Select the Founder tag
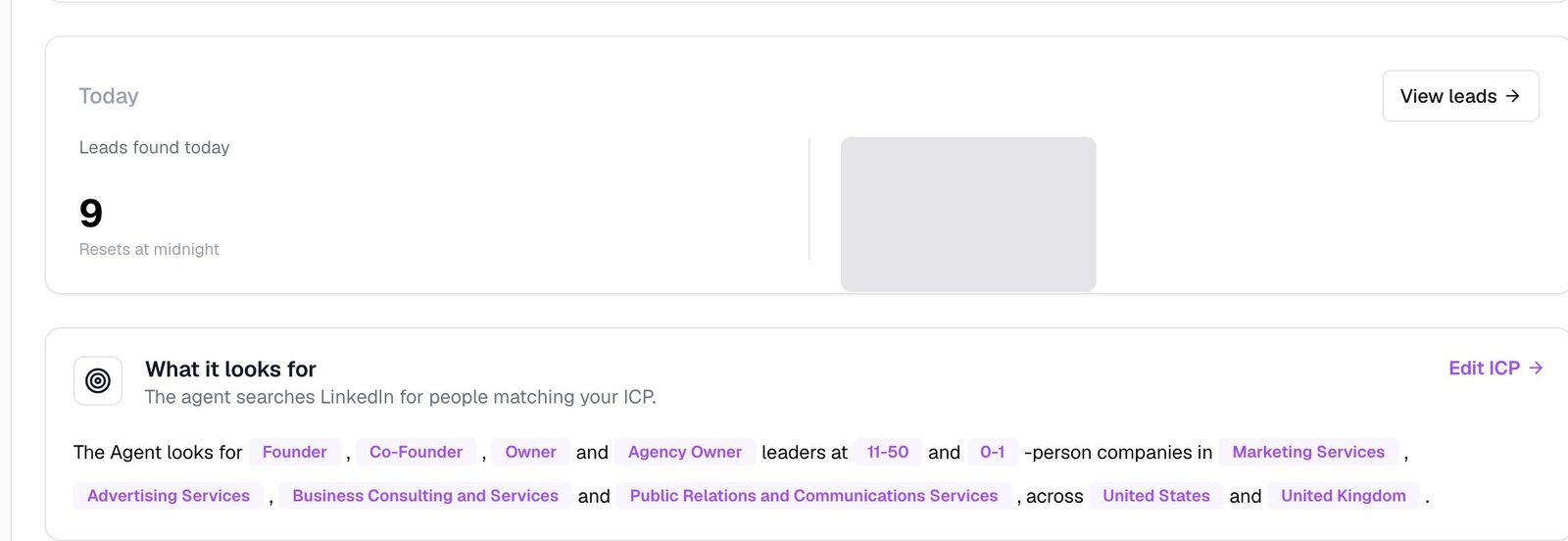This screenshot has height=541, width=1568. [295, 452]
